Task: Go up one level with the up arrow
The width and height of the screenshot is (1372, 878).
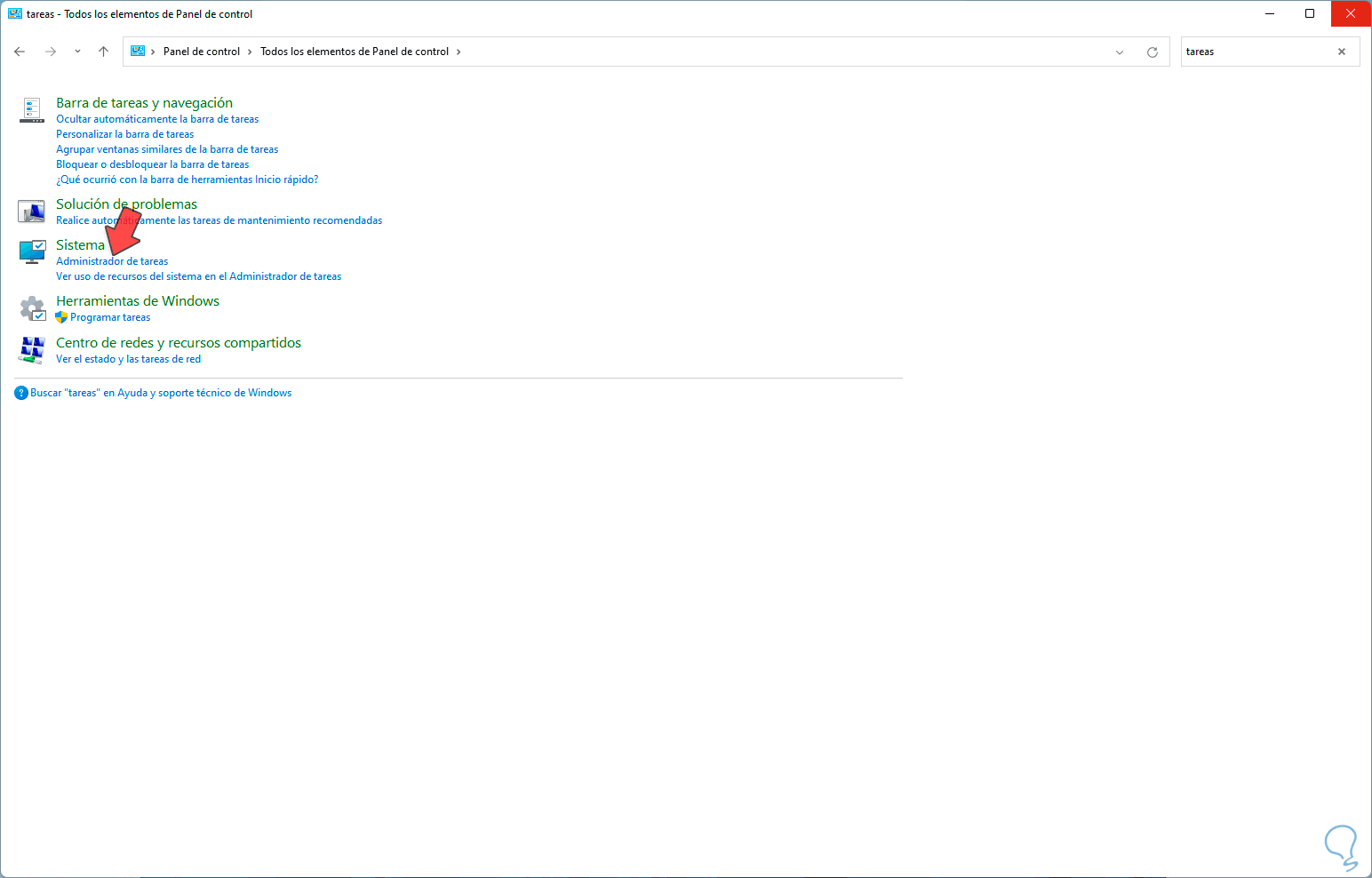Action: [x=103, y=52]
